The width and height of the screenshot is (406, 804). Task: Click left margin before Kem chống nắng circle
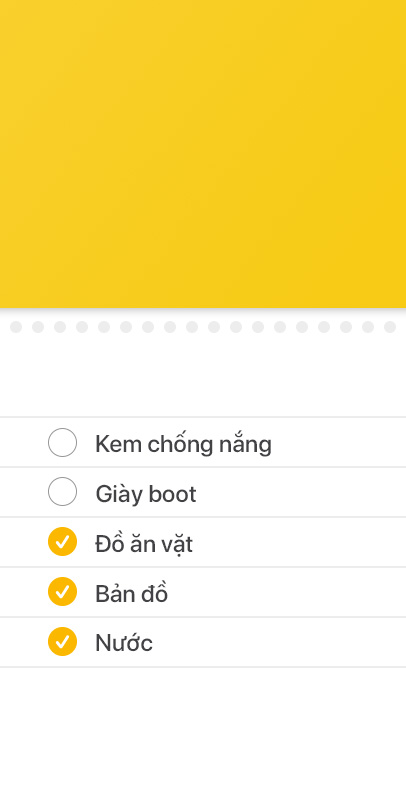coord(24,443)
